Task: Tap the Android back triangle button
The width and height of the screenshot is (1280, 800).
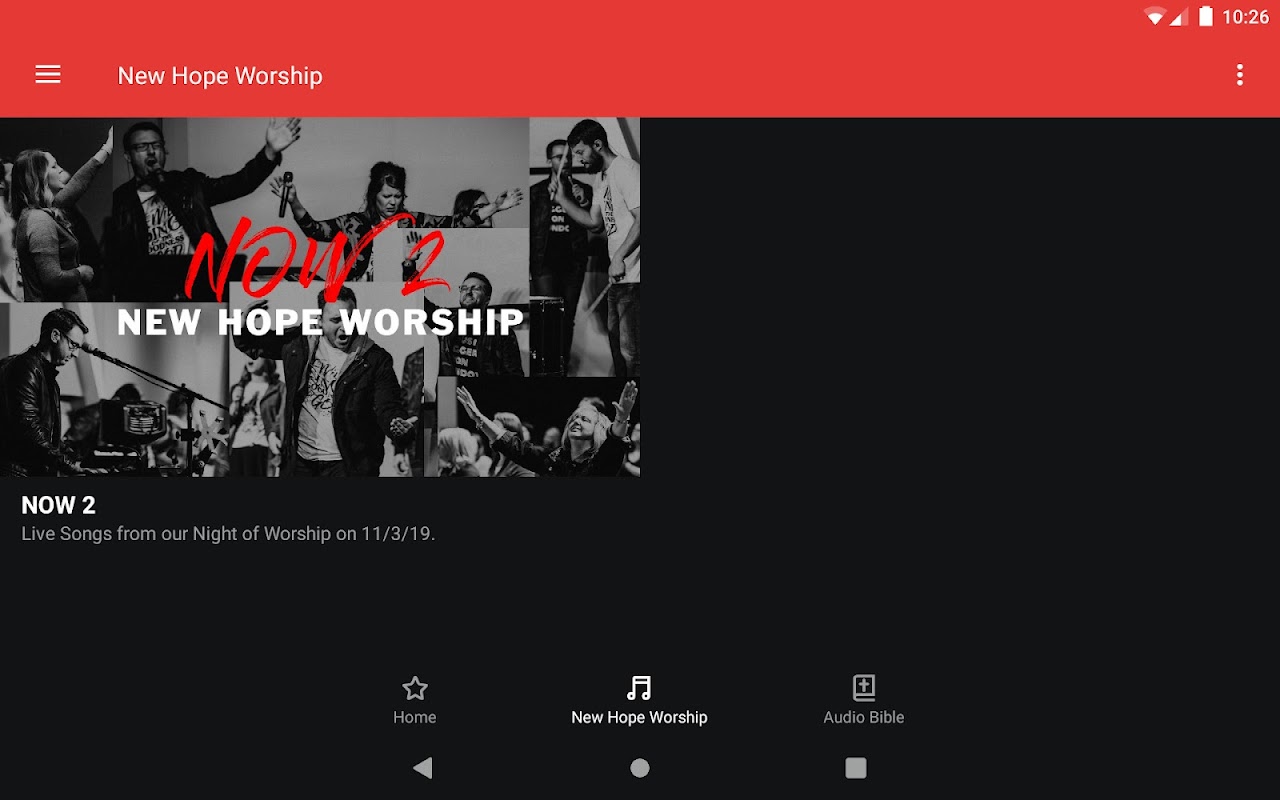Action: coord(423,768)
